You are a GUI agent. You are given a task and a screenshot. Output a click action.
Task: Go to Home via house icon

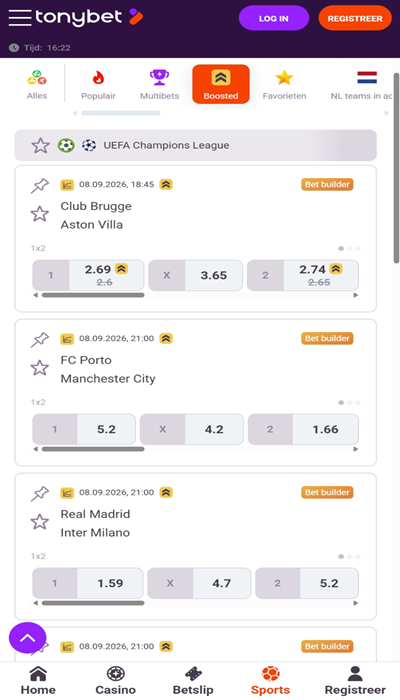point(38,674)
